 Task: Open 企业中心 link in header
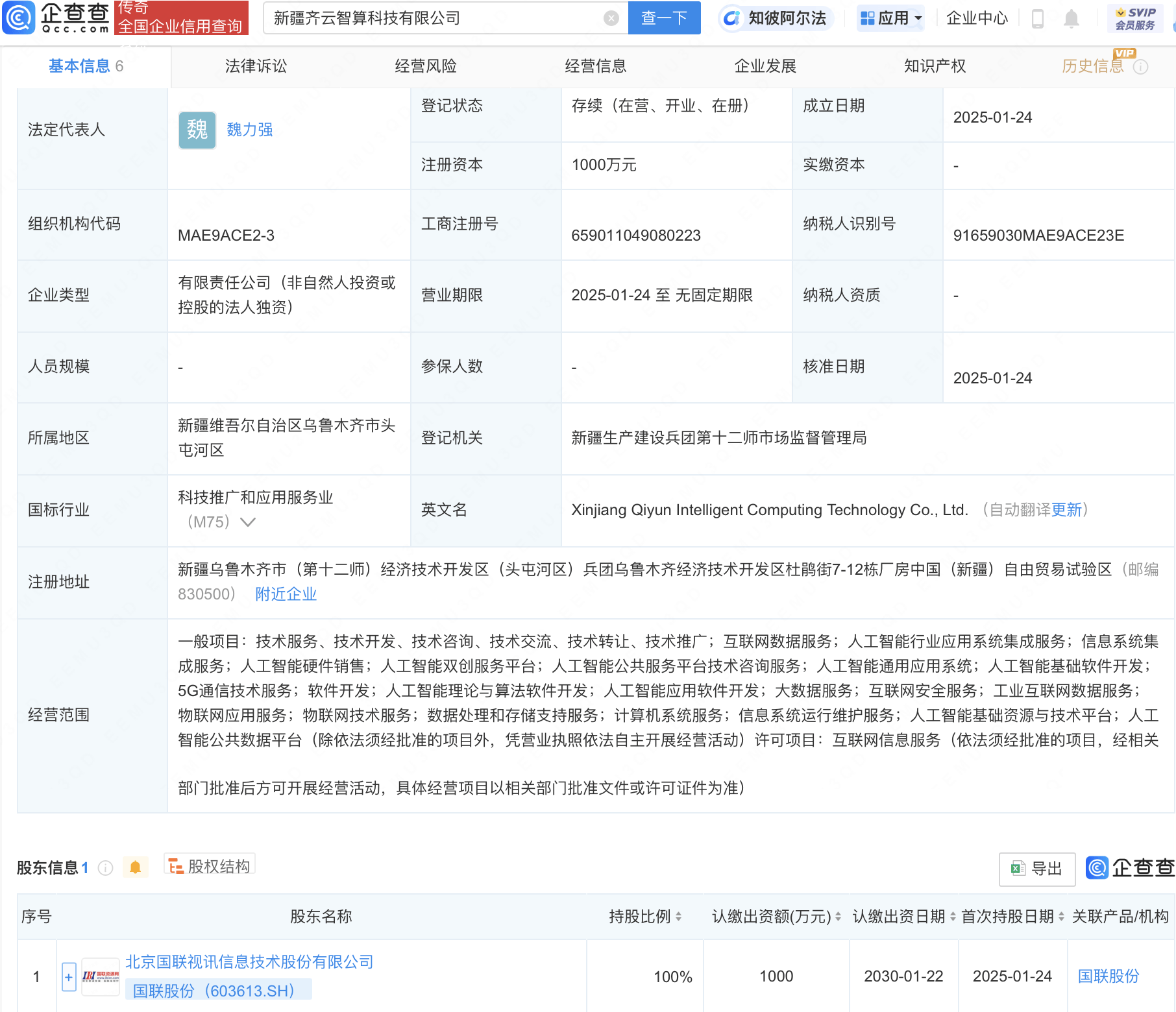977,18
